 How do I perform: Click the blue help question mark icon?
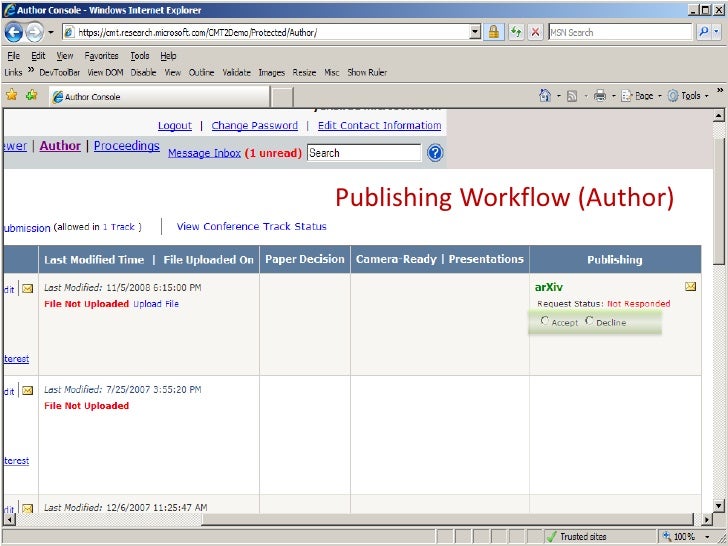pos(435,153)
